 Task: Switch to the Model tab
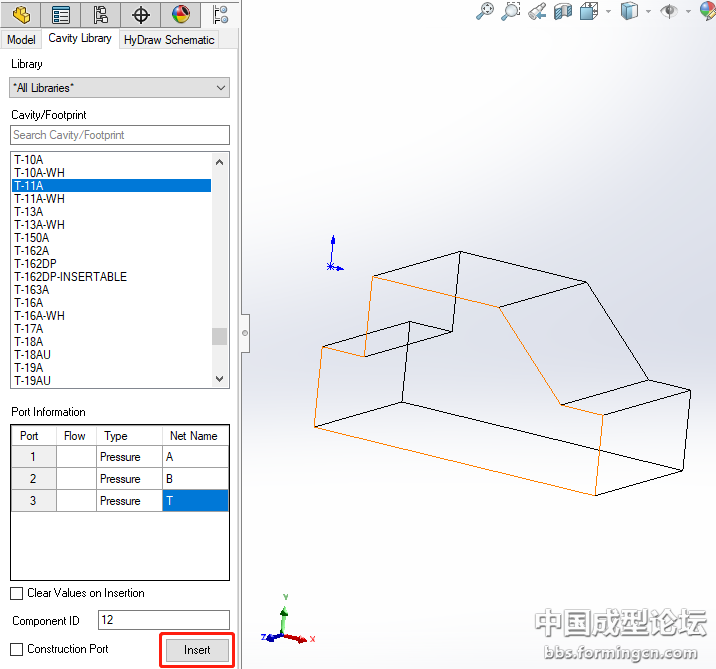21,40
